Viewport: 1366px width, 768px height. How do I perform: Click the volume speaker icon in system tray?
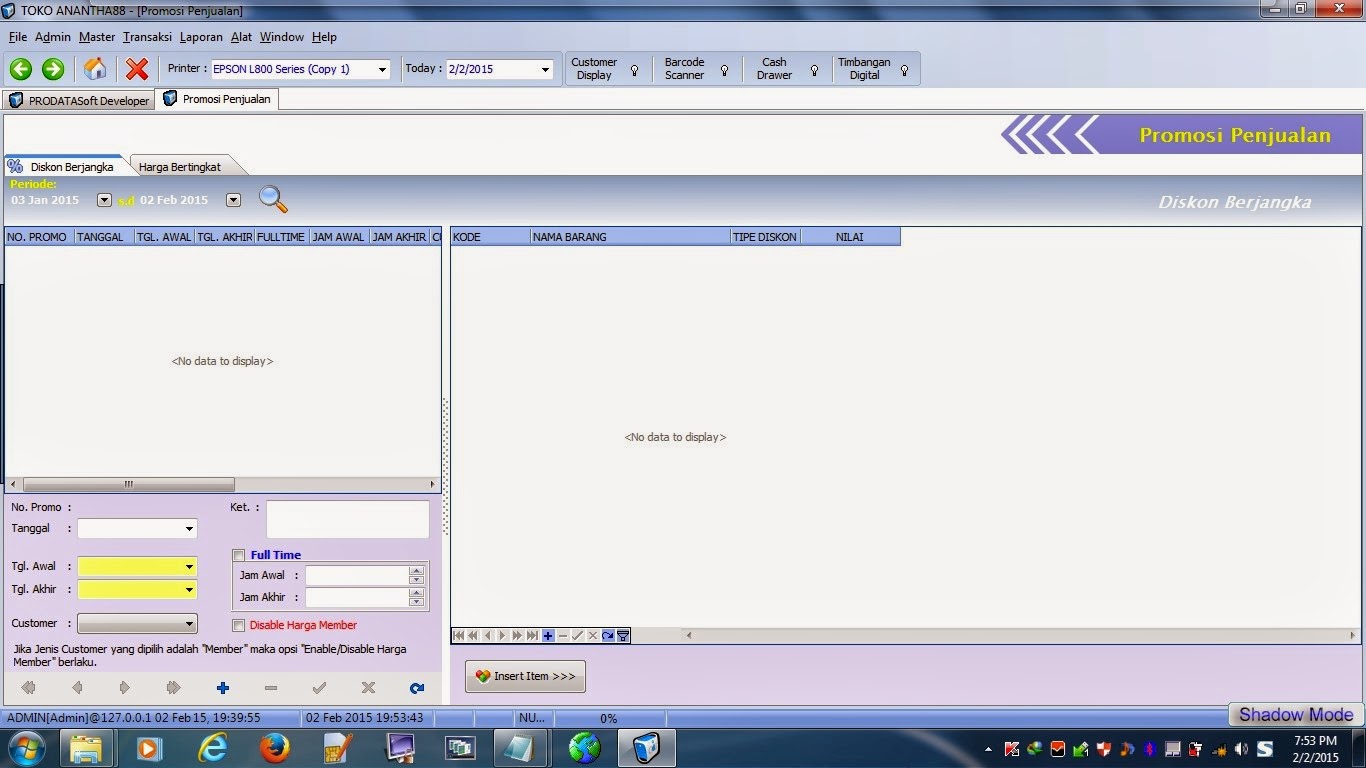point(1241,749)
